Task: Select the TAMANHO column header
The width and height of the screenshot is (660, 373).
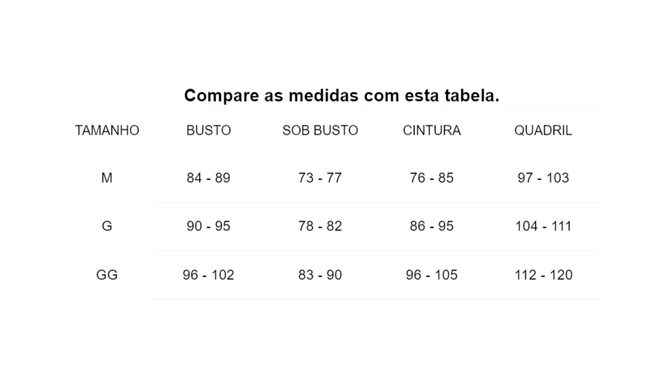Action: point(107,130)
